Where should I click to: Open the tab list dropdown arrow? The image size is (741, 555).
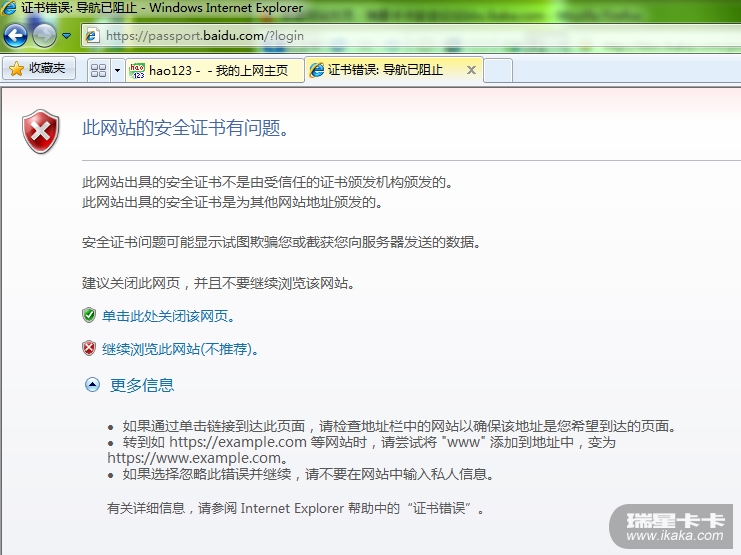[x=117, y=70]
